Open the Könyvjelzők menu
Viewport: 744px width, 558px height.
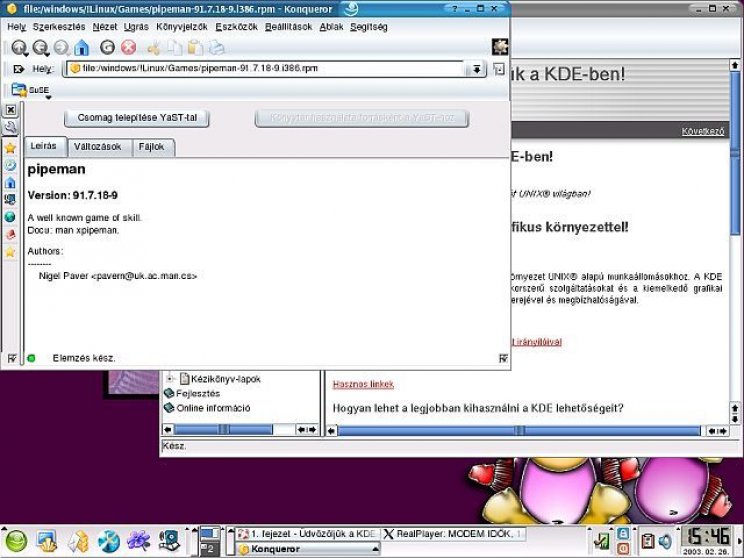coord(182,27)
